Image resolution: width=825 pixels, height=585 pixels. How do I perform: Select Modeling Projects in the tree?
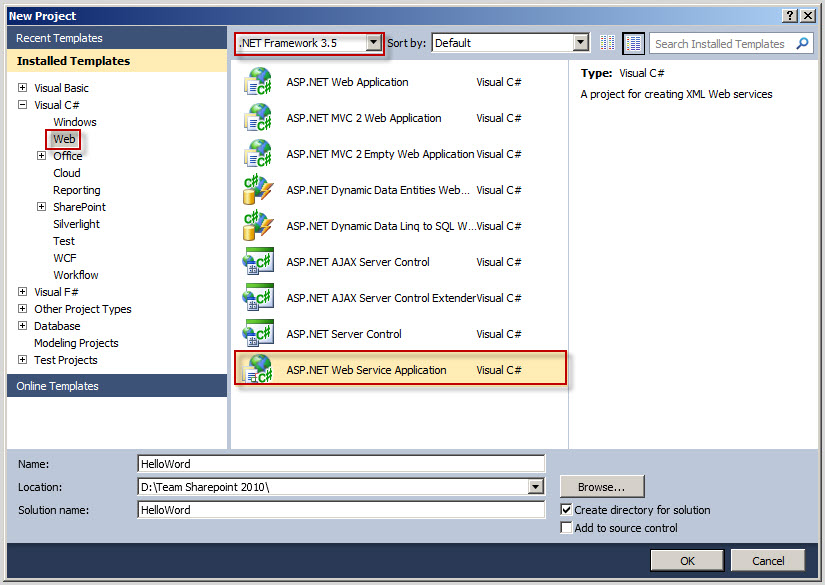(76, 343)
